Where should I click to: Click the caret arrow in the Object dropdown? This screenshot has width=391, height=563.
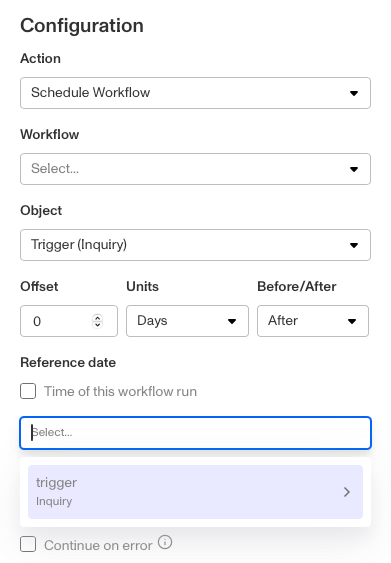[x=354, y=246]
